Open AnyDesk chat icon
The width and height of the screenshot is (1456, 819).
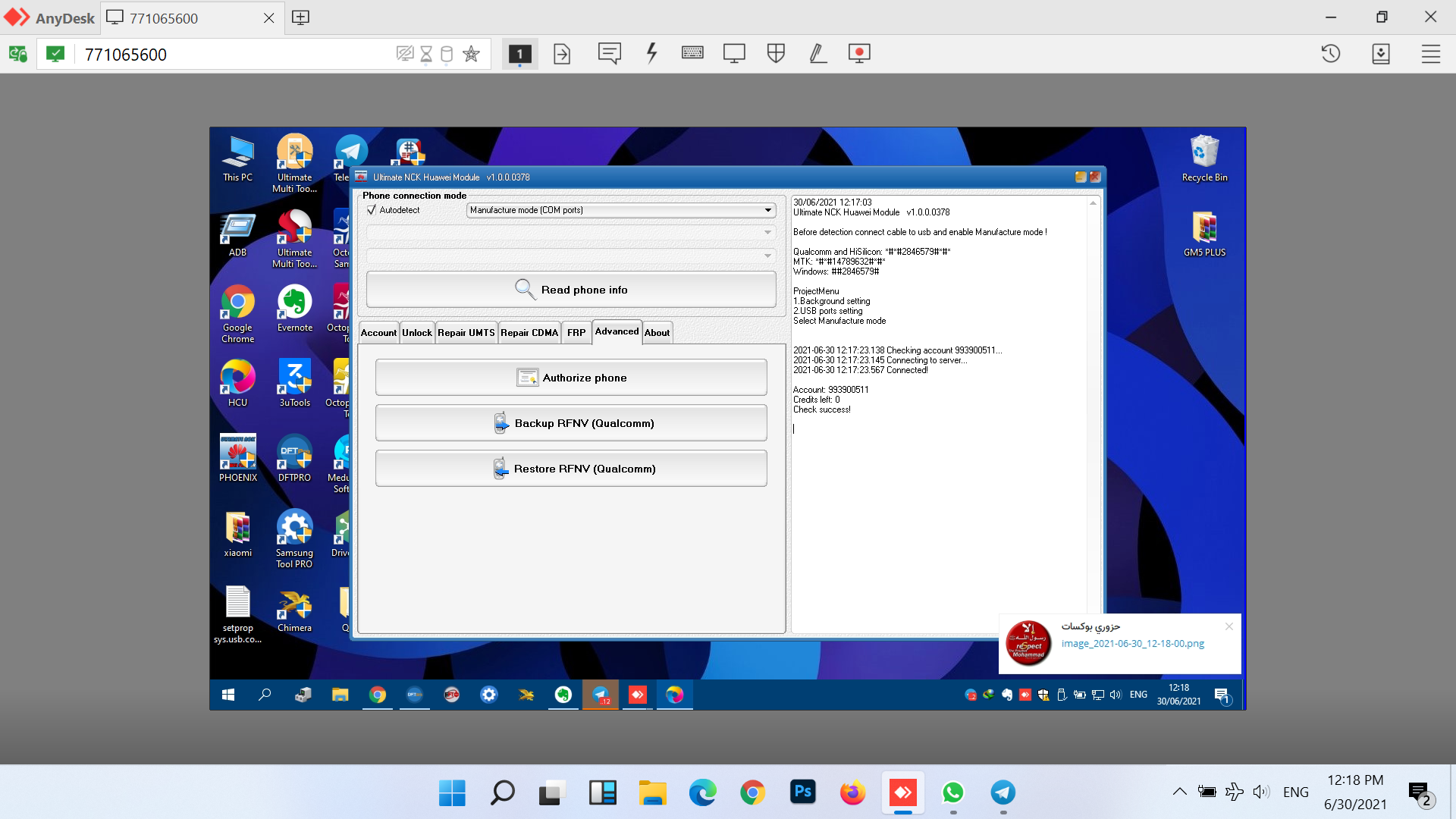click(609, 54)
